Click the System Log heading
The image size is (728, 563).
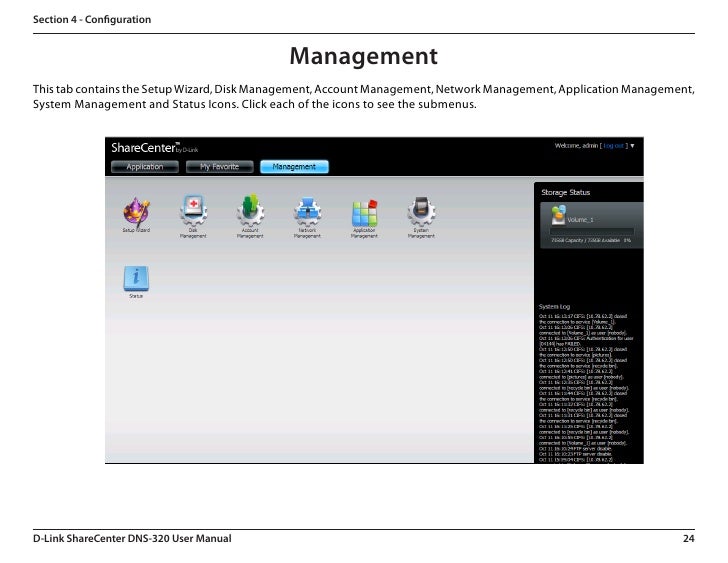(x=554, y=306)
